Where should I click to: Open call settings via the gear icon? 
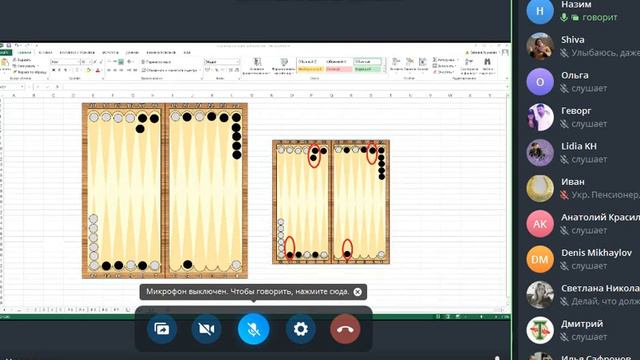tap(300, 329)
